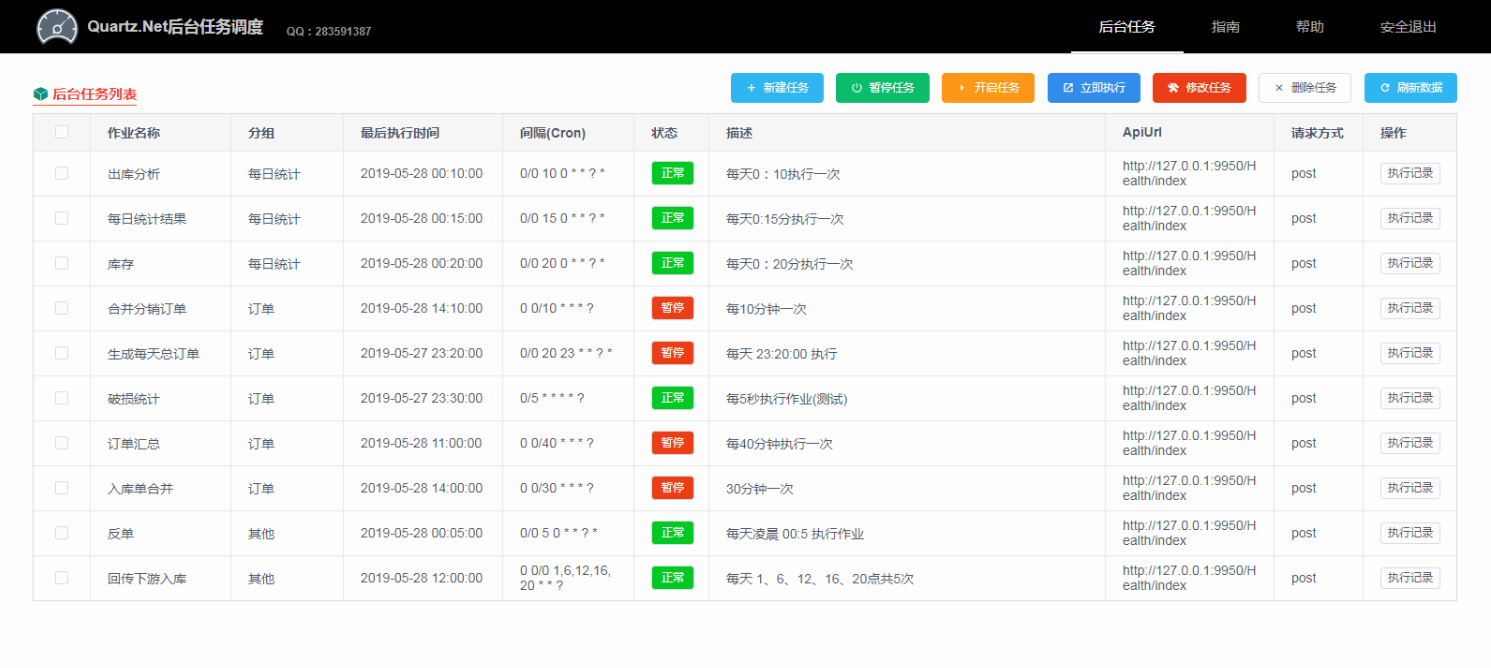Viewport: 1491px width, 668px height.
Task: Click the 删除任务 button
Action: [1305, 88]
